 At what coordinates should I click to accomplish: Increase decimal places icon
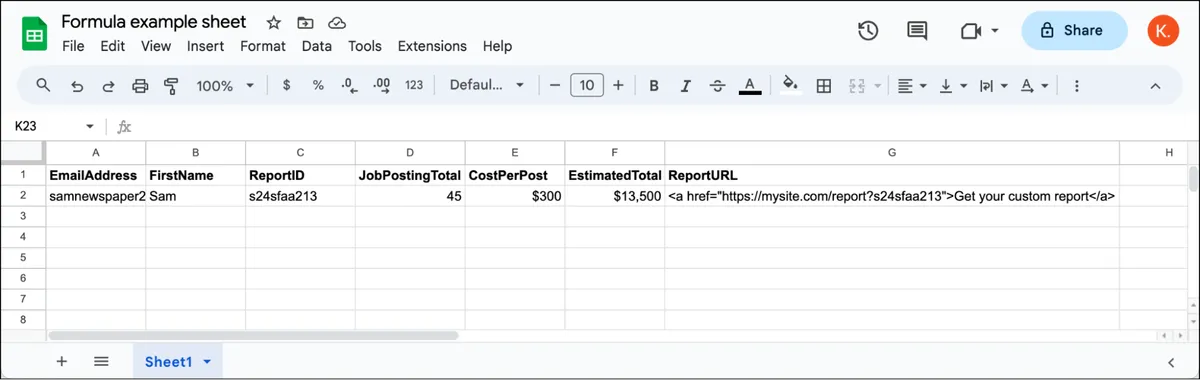tap(381, 86)
